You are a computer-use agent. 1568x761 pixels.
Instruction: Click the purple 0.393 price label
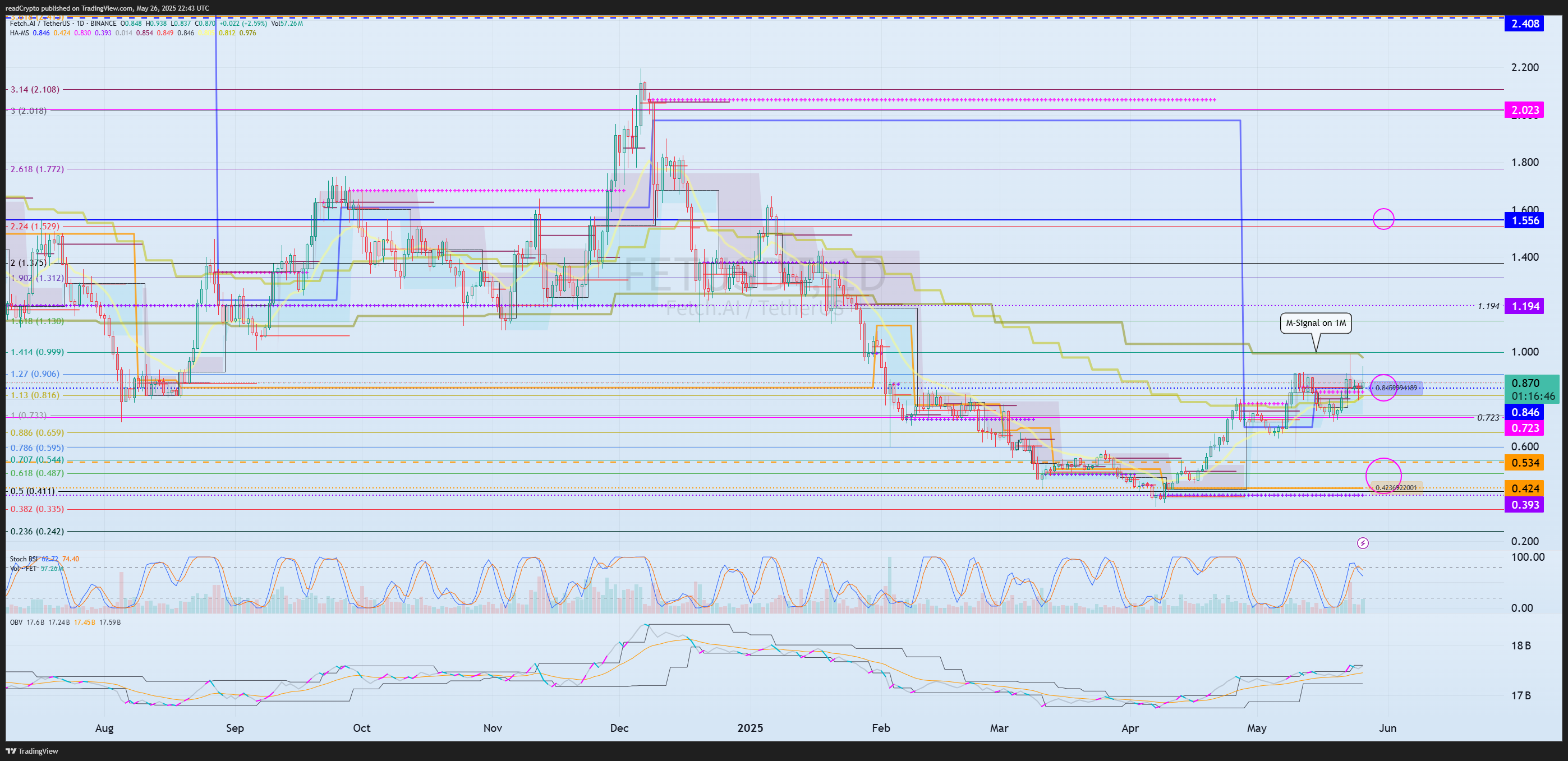(1524, 505)
